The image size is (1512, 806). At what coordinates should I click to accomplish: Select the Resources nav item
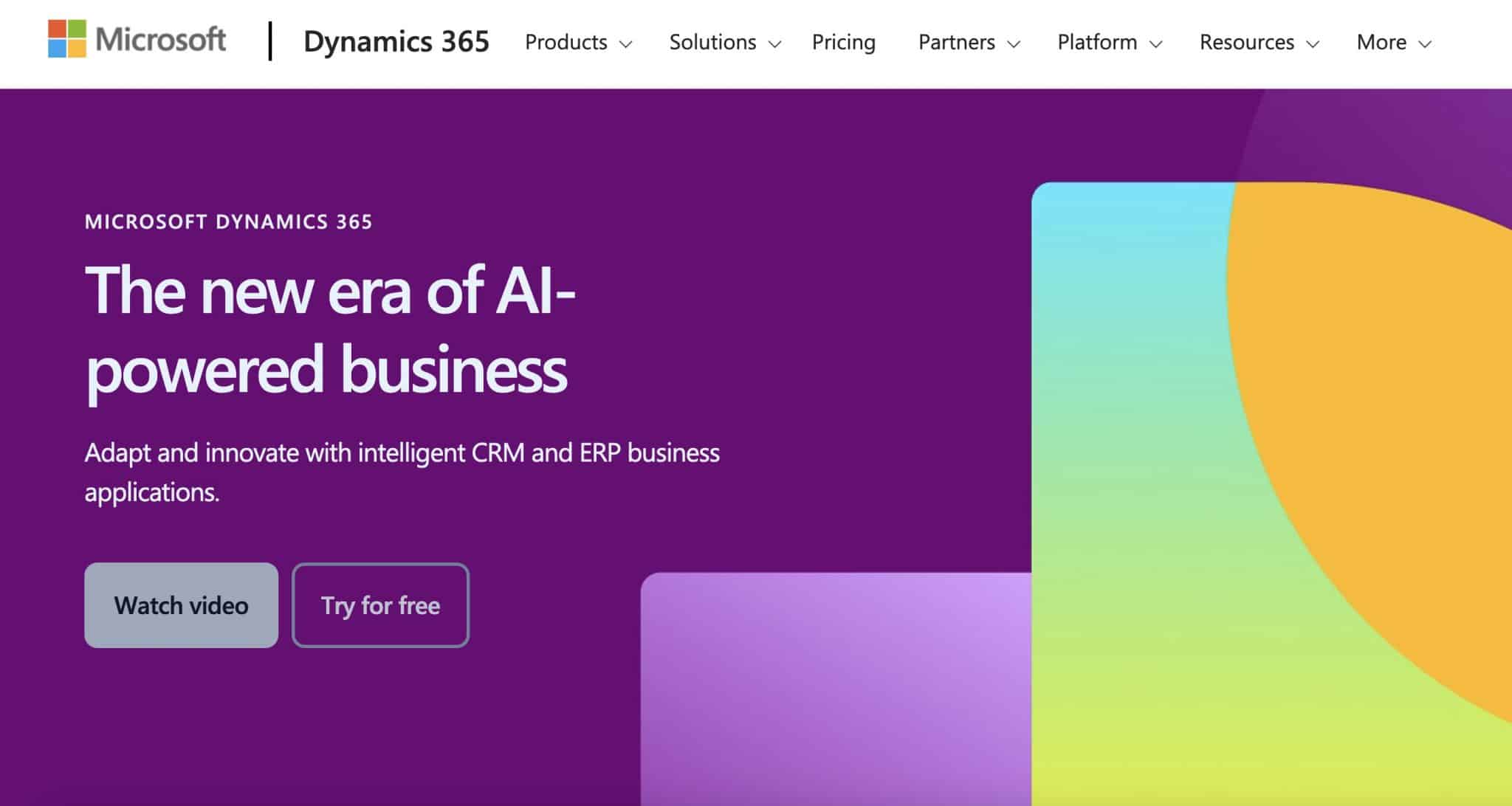point(1247,42)
